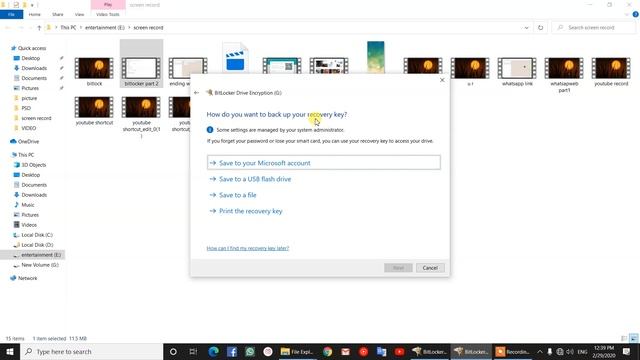
Task: Open the Share ribbon tab
Action: click(58, 14)
